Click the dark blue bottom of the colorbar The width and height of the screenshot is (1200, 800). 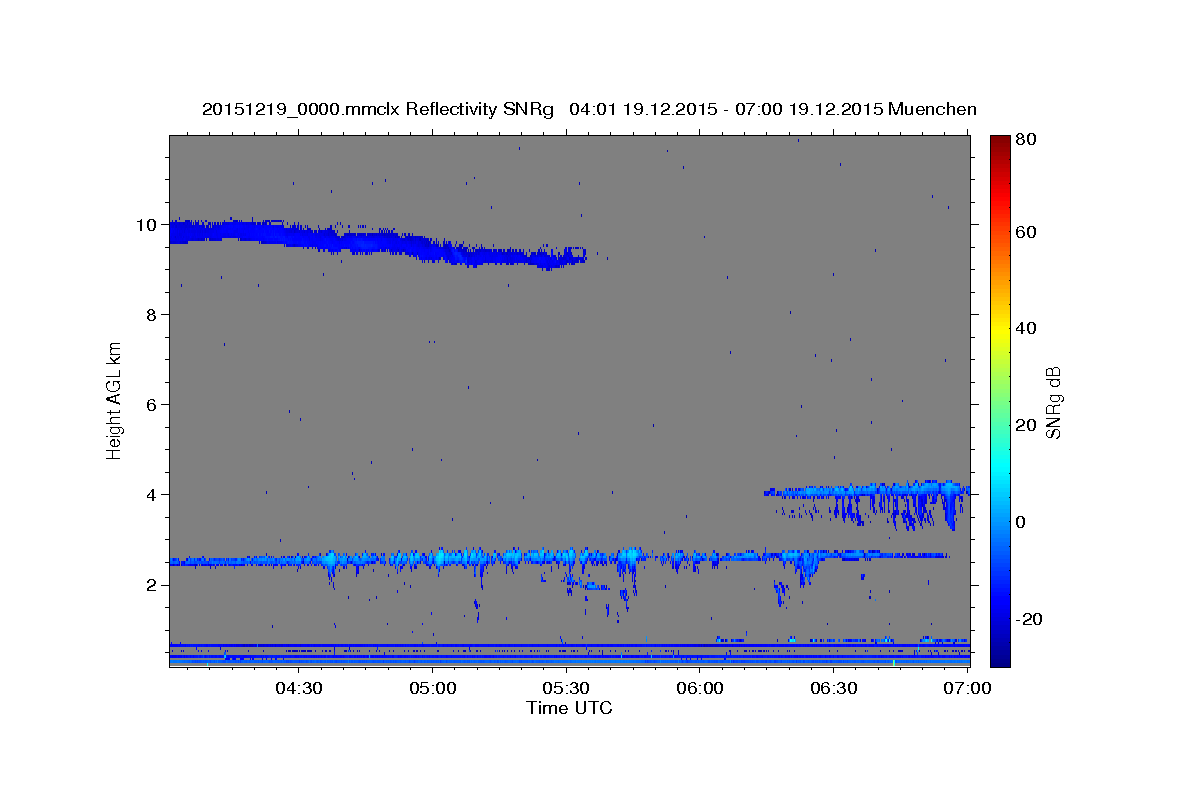[x=999, y=655]
